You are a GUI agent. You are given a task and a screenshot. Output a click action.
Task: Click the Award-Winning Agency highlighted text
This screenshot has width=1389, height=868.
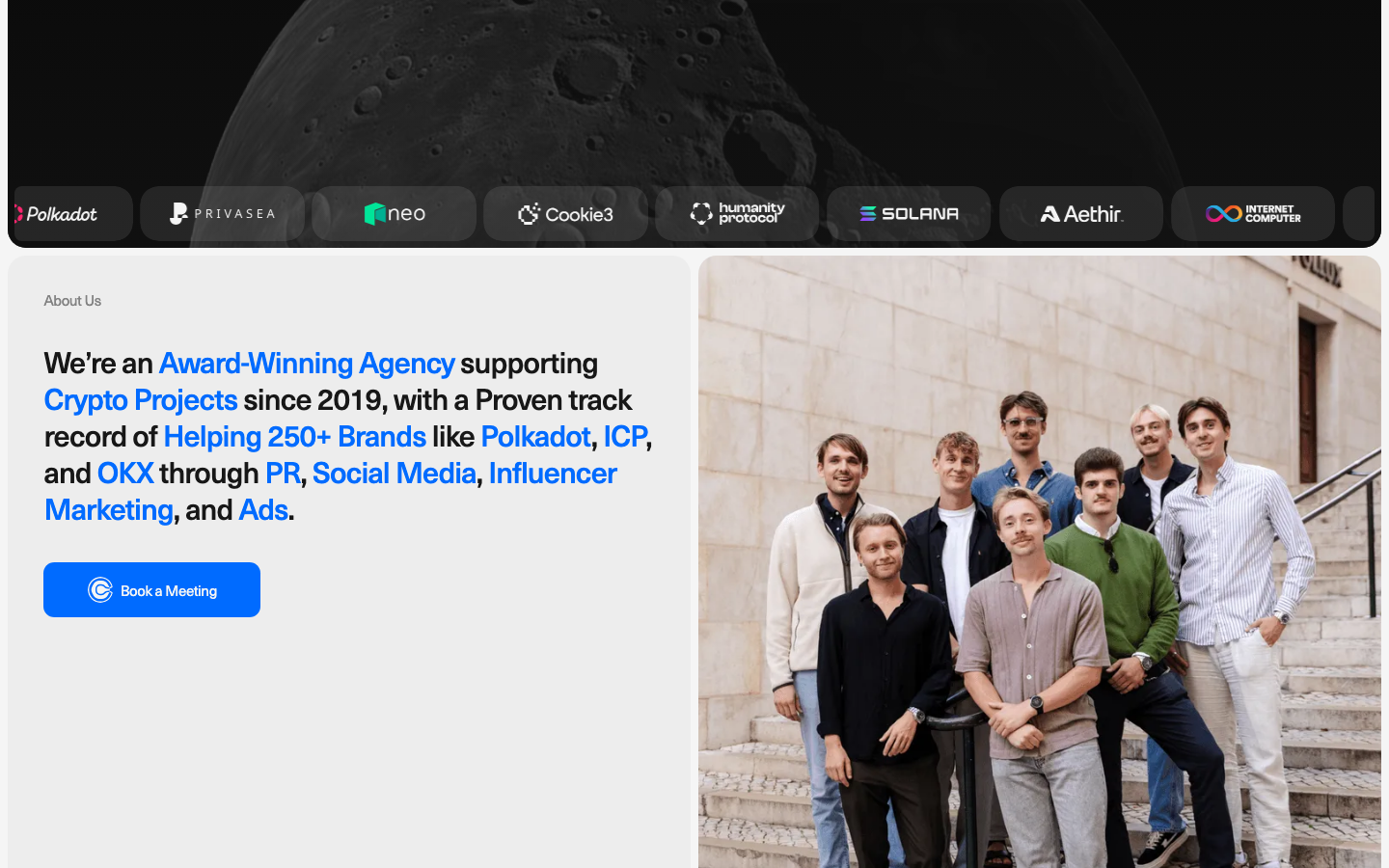point(307,364)
